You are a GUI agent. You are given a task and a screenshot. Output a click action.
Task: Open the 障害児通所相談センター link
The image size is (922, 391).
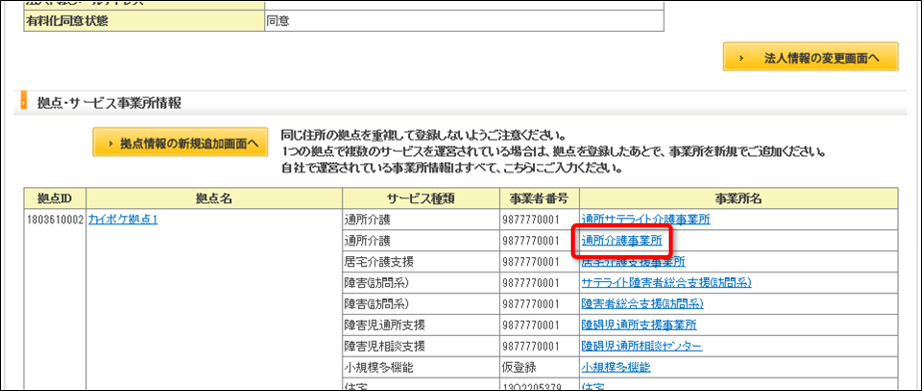pyautogui.click(x=641, y=346)
